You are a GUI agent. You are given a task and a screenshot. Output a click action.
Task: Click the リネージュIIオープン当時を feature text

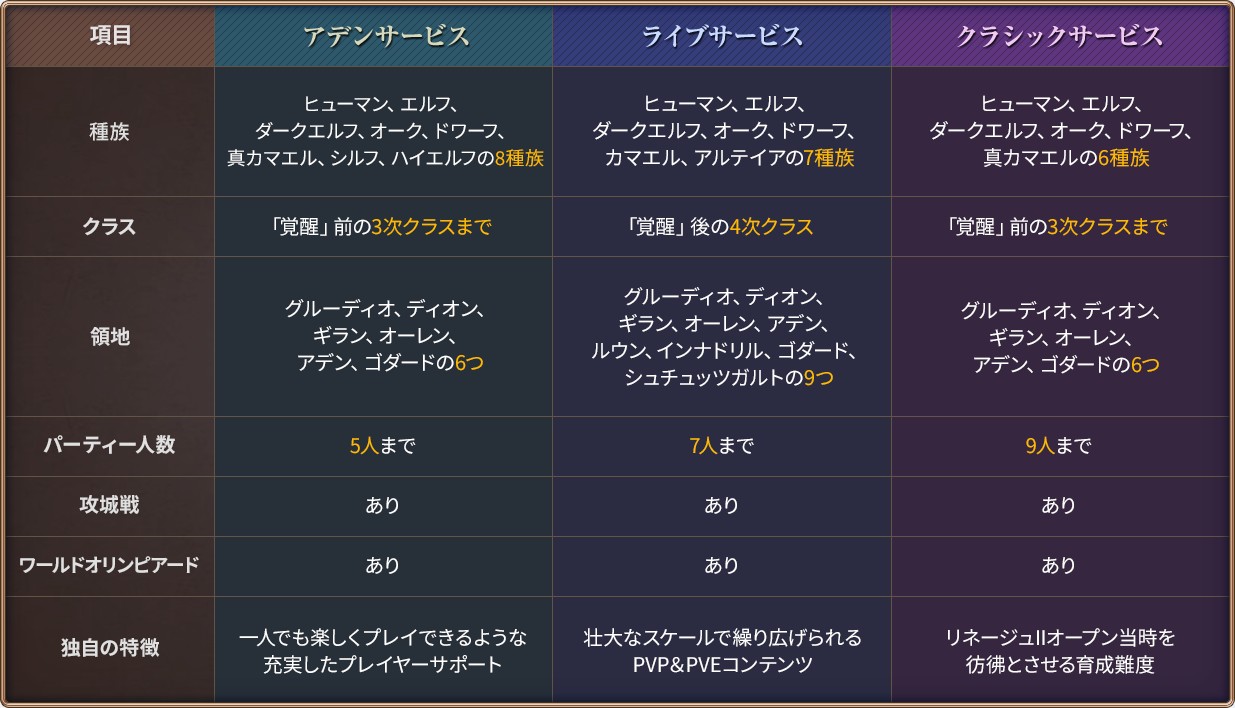pos(1059,638)
